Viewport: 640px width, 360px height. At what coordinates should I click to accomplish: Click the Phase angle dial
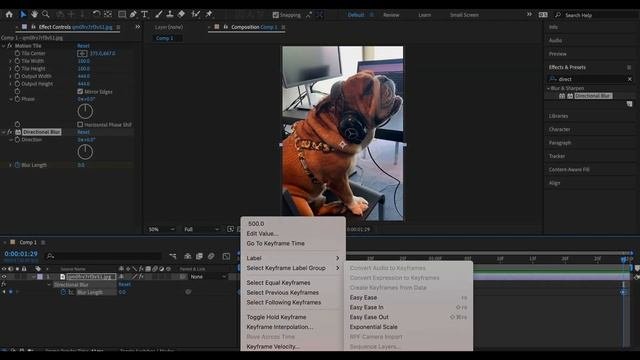coord(85,111)
